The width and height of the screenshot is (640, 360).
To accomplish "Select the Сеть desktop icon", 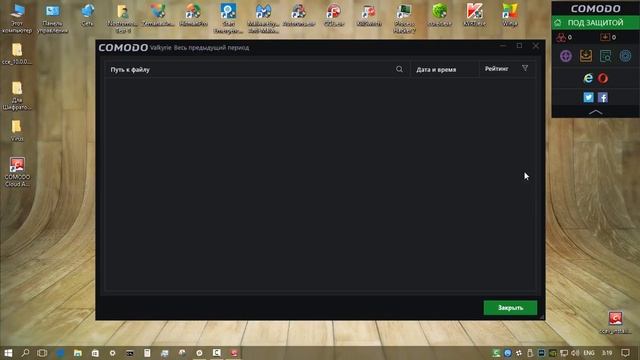I will pos(87,15).
